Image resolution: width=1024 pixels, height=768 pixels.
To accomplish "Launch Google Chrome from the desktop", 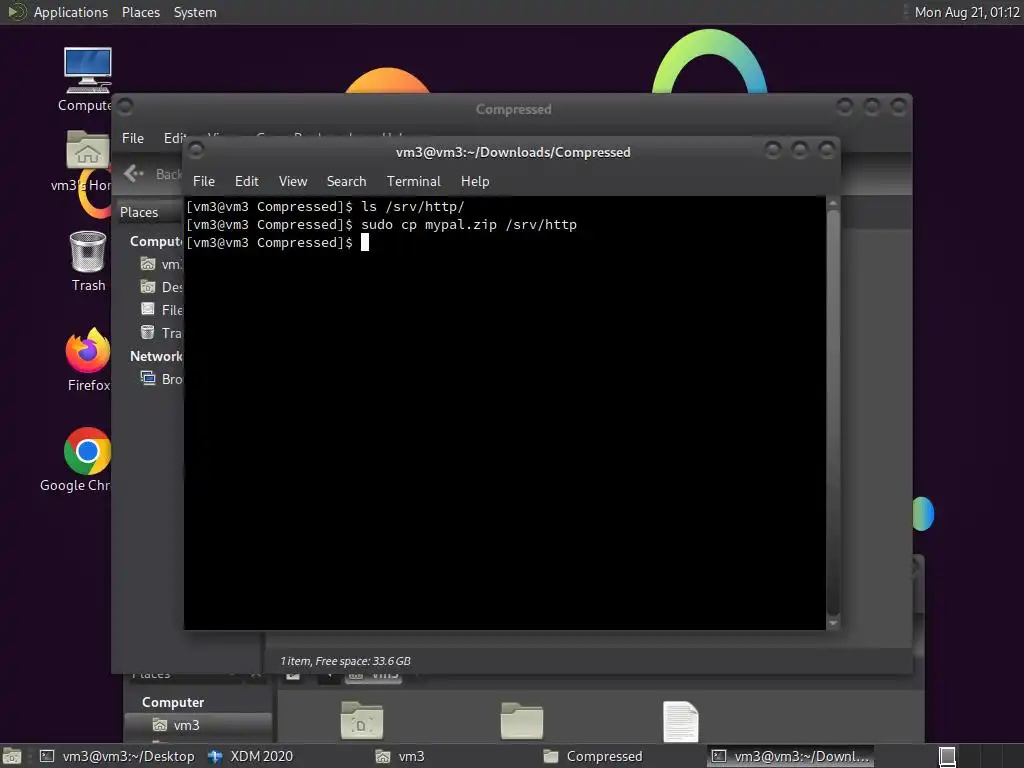I will [87, 459].
